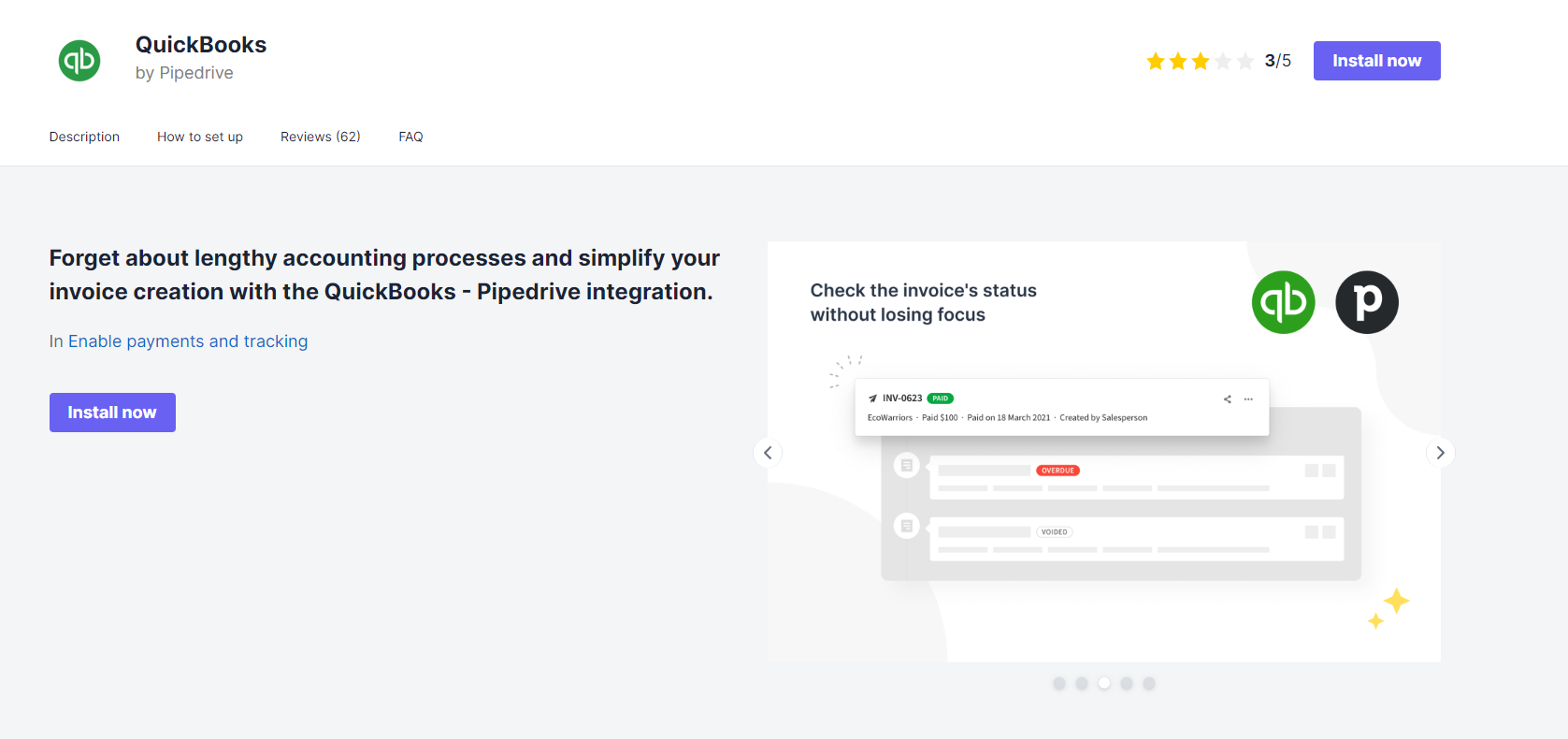Click the paper plane icon beside INV-0623

[872, 398]
